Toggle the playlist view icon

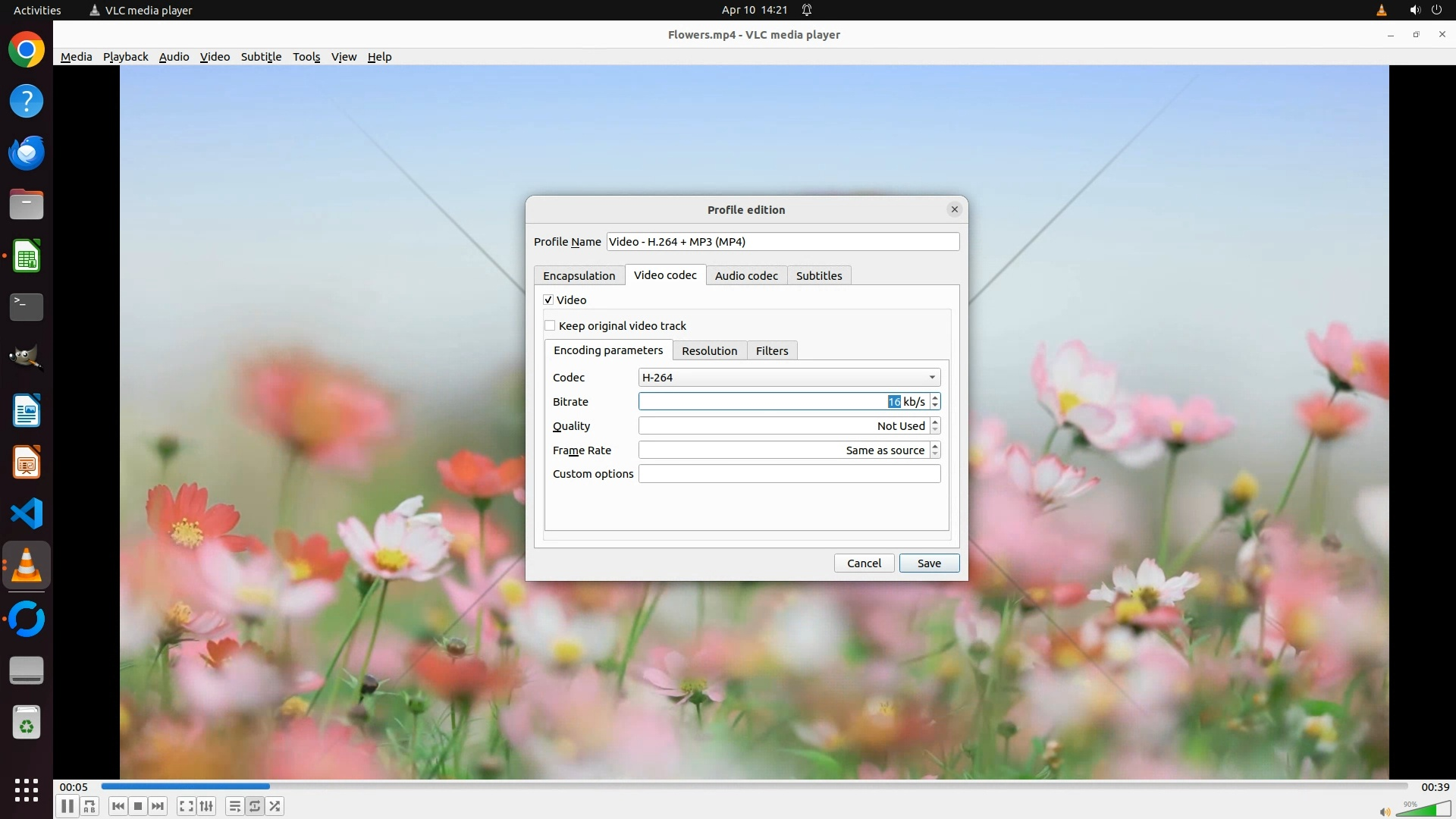coord(234,806)
